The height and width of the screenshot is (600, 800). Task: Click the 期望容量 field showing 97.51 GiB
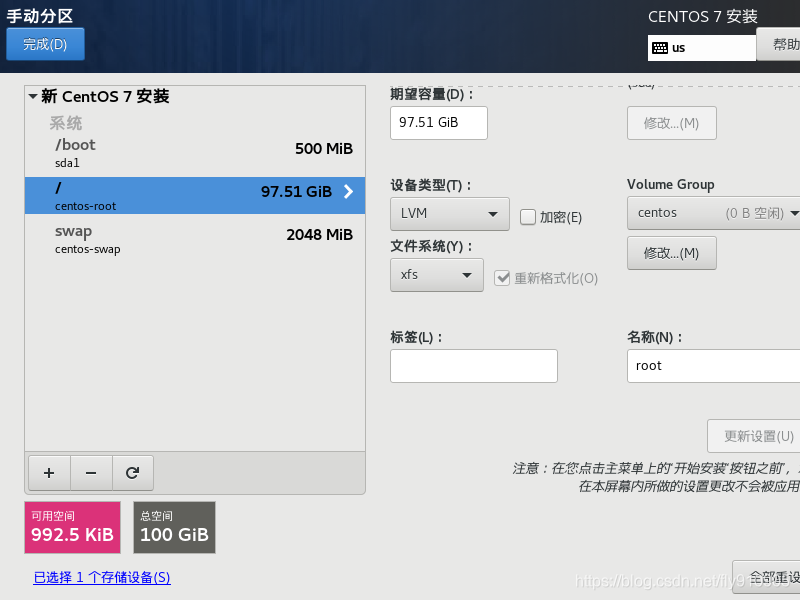pos(439,123)
